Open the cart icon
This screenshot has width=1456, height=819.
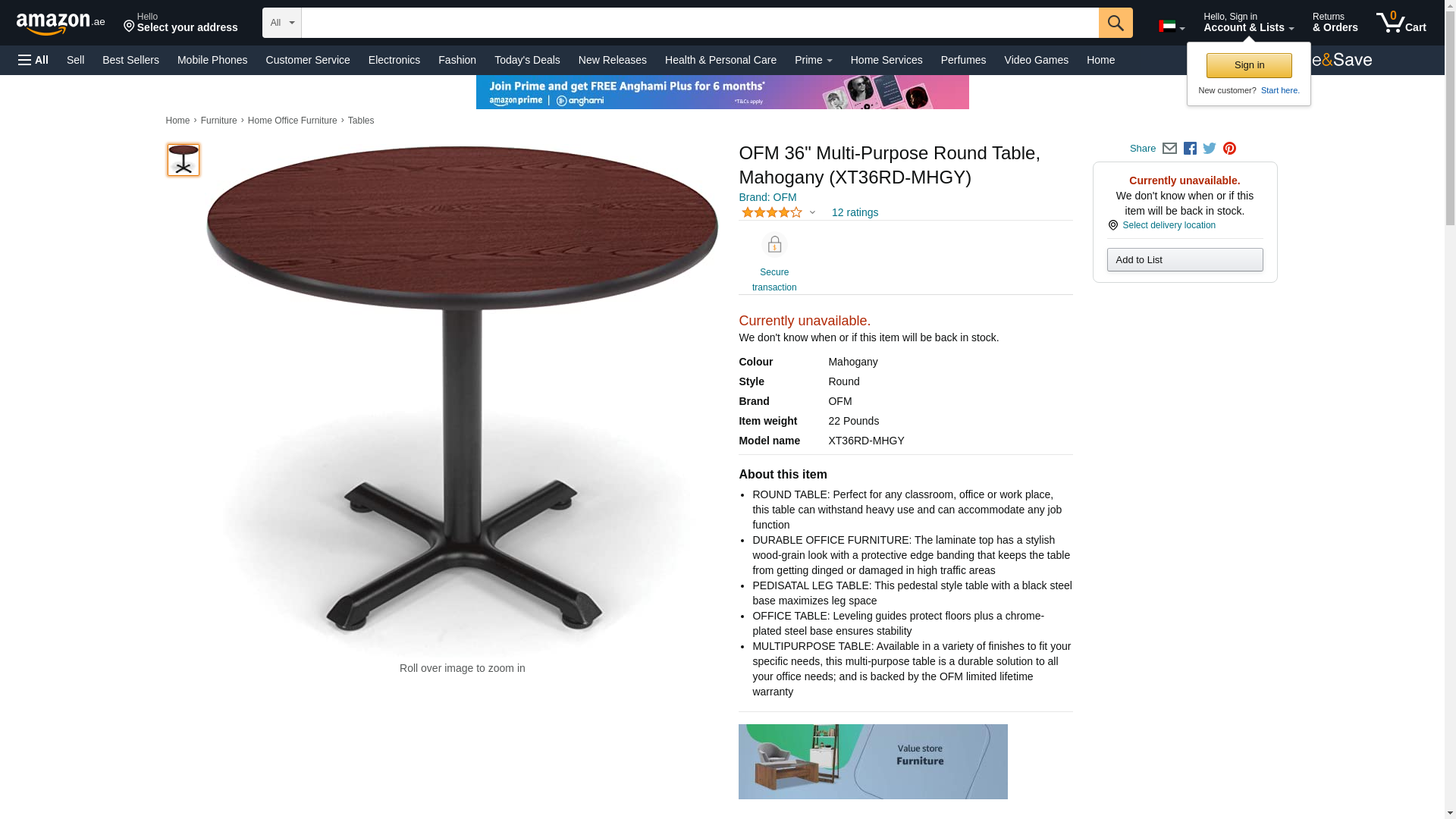[1401, 22]
